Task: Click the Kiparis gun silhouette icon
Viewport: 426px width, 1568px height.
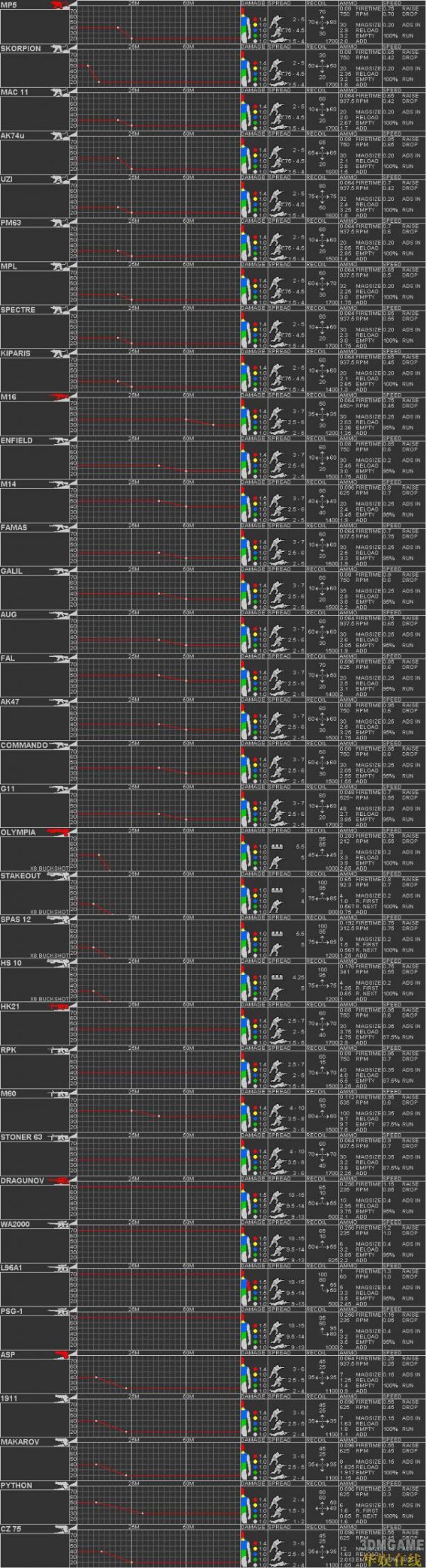Action: pos(60,353)
